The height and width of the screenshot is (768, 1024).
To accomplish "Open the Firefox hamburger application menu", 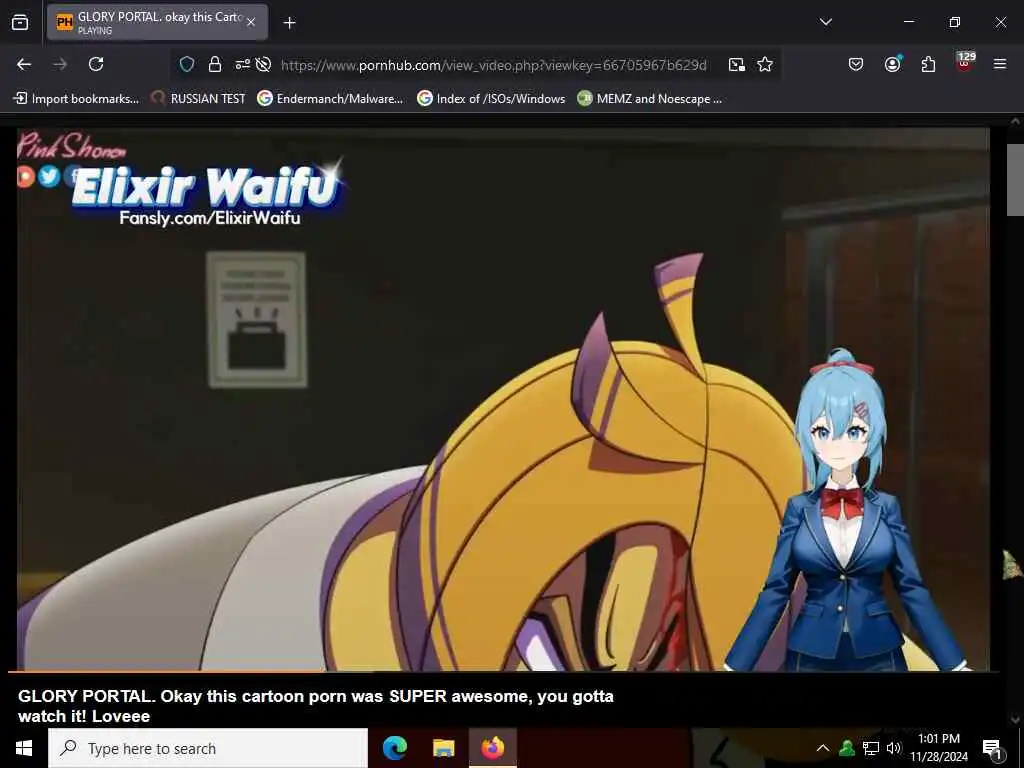I will (1000, 64).
